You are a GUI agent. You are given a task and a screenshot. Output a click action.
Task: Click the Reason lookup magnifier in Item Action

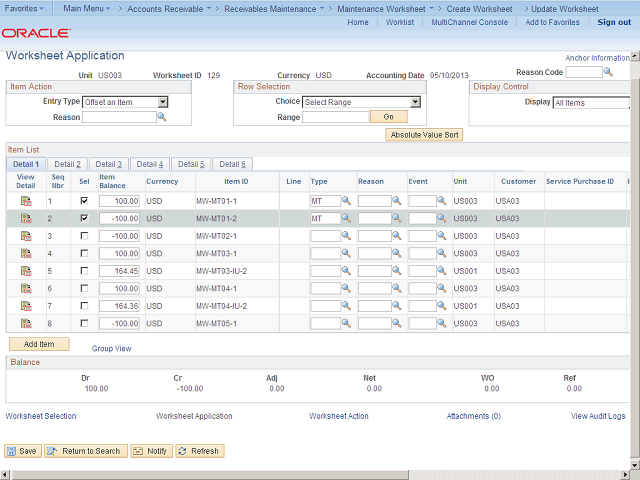coord(162,117)
